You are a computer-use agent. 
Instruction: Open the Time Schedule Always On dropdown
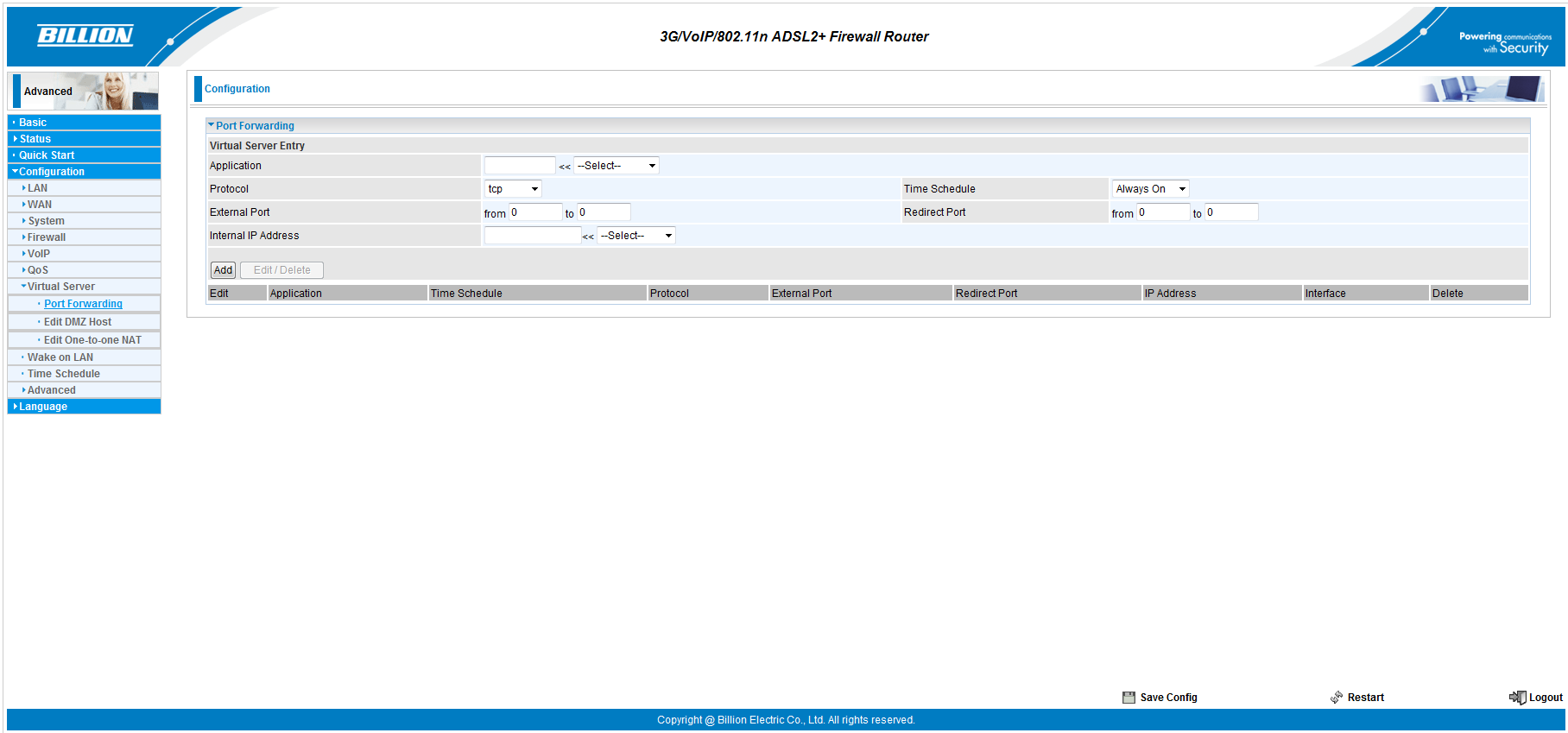[x=1149, y=189]
